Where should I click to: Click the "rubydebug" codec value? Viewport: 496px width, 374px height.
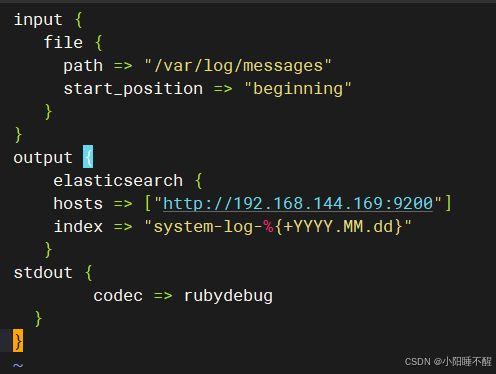pos(228,296)
